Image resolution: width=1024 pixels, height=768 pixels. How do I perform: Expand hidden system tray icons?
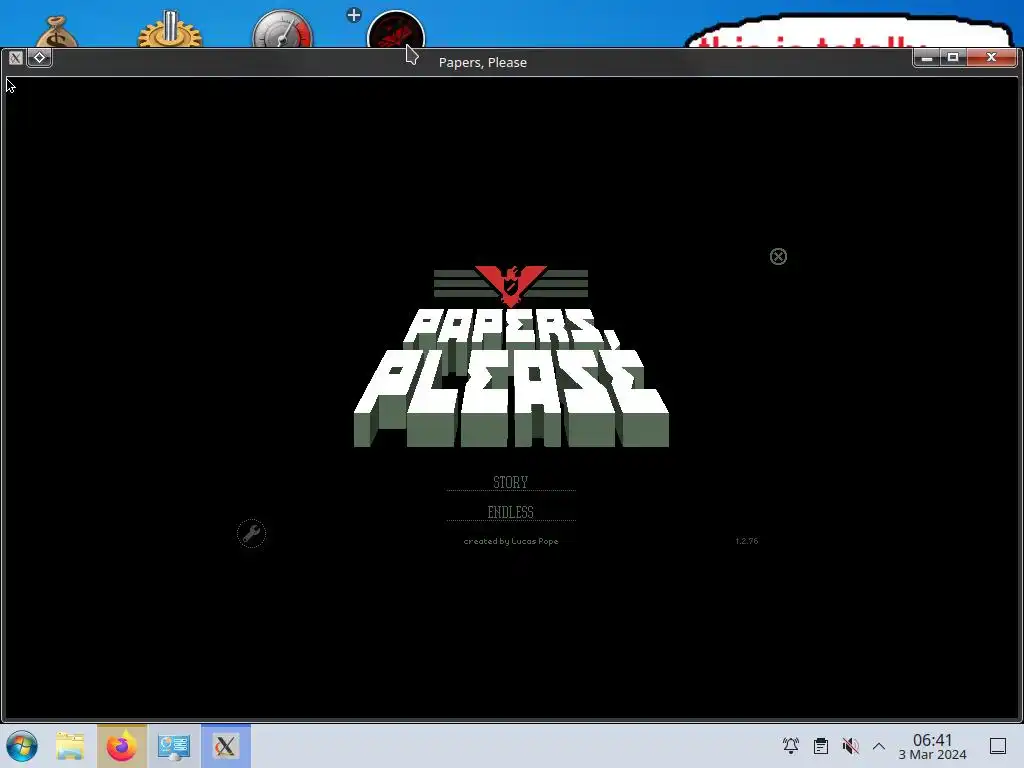click(x=879, y=746)
